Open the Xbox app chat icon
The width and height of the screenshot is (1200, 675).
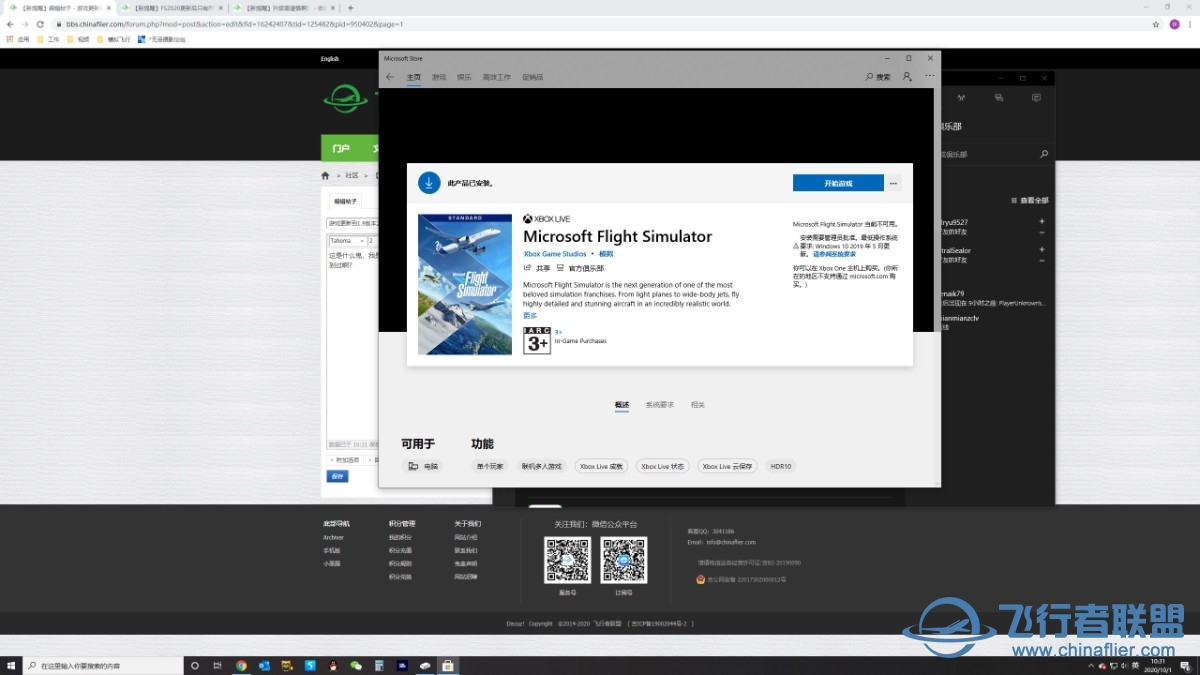998,98
